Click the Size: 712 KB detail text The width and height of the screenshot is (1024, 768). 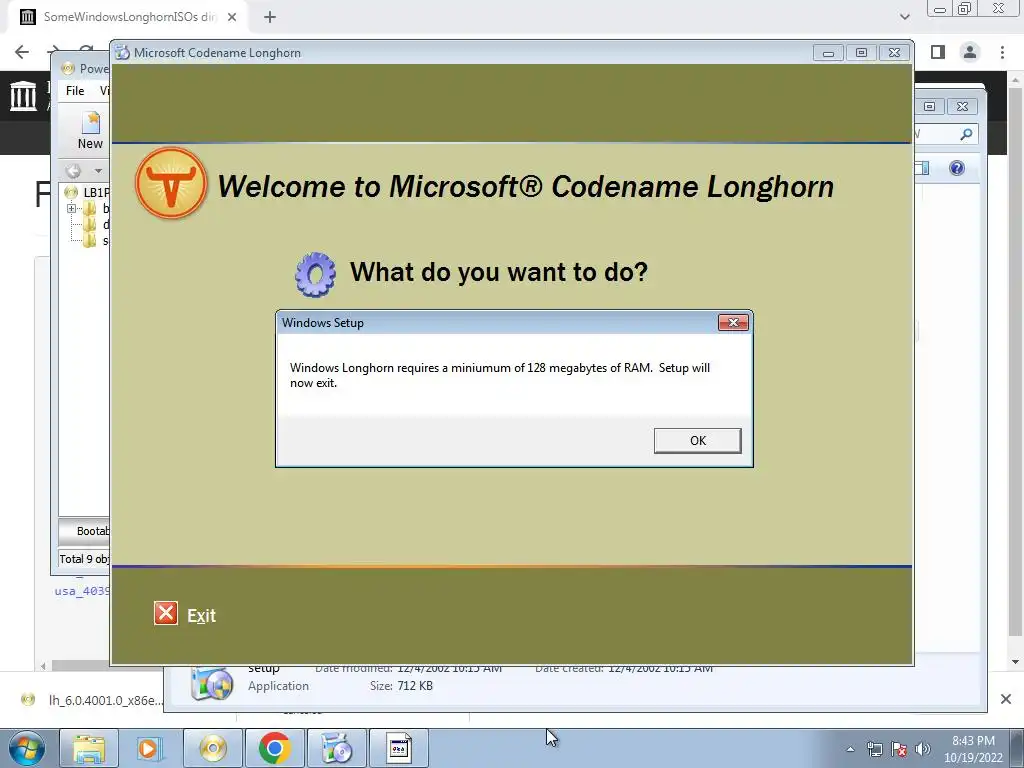click(x=401, y=686)
